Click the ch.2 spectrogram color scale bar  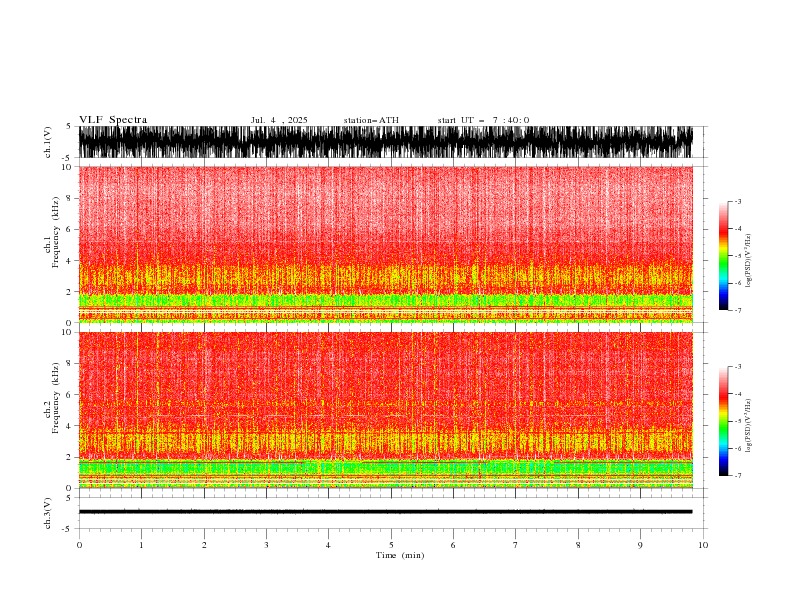723,421
